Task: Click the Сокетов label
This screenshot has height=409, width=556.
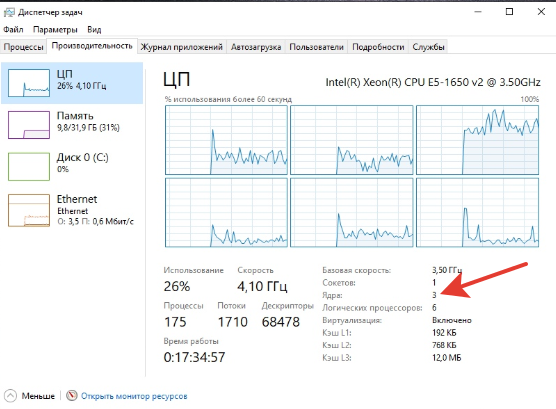Action: (339, 283)
